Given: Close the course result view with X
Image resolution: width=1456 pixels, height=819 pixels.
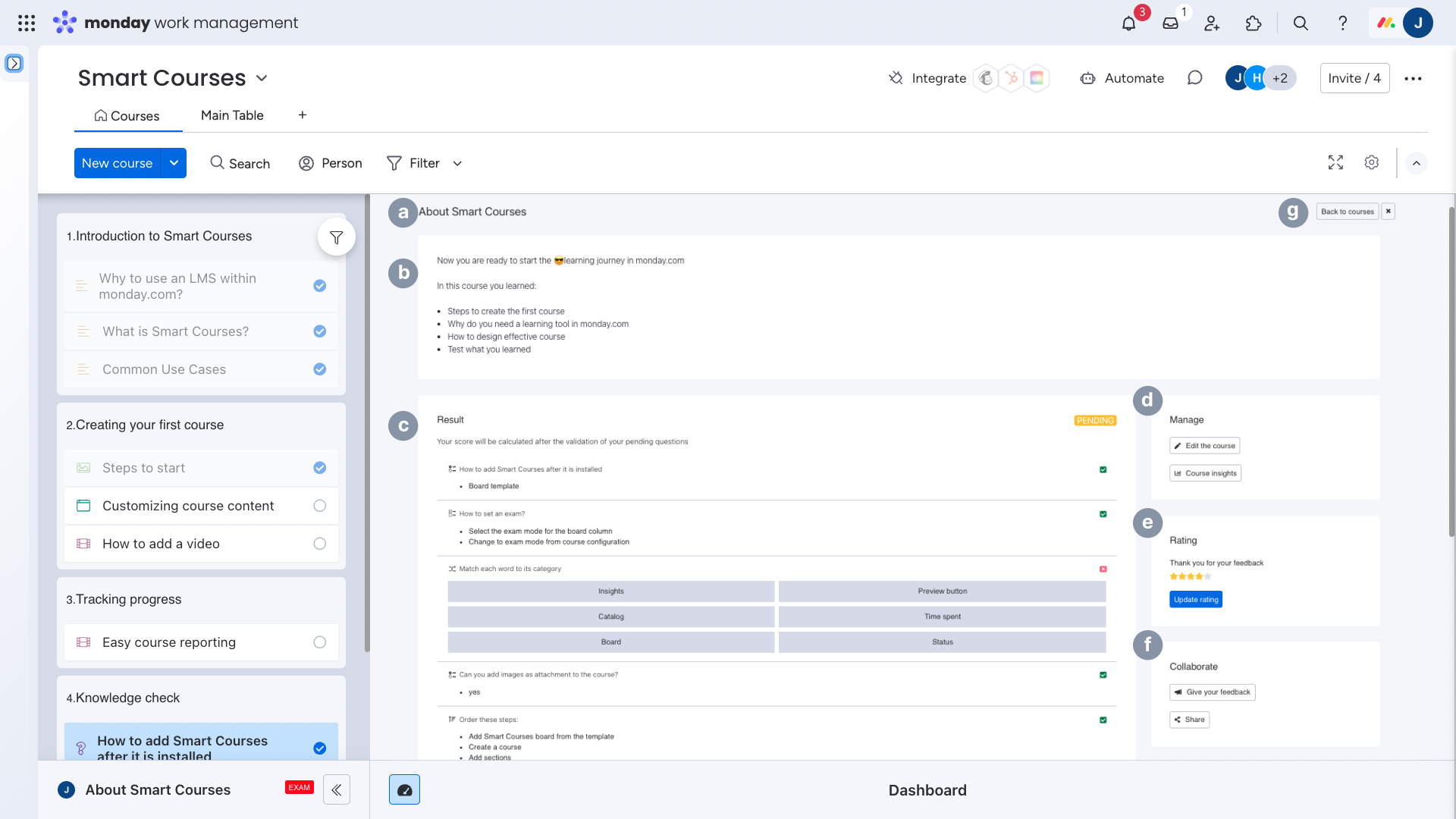Looking at the screenshot, I should (x=1388, y=212).
